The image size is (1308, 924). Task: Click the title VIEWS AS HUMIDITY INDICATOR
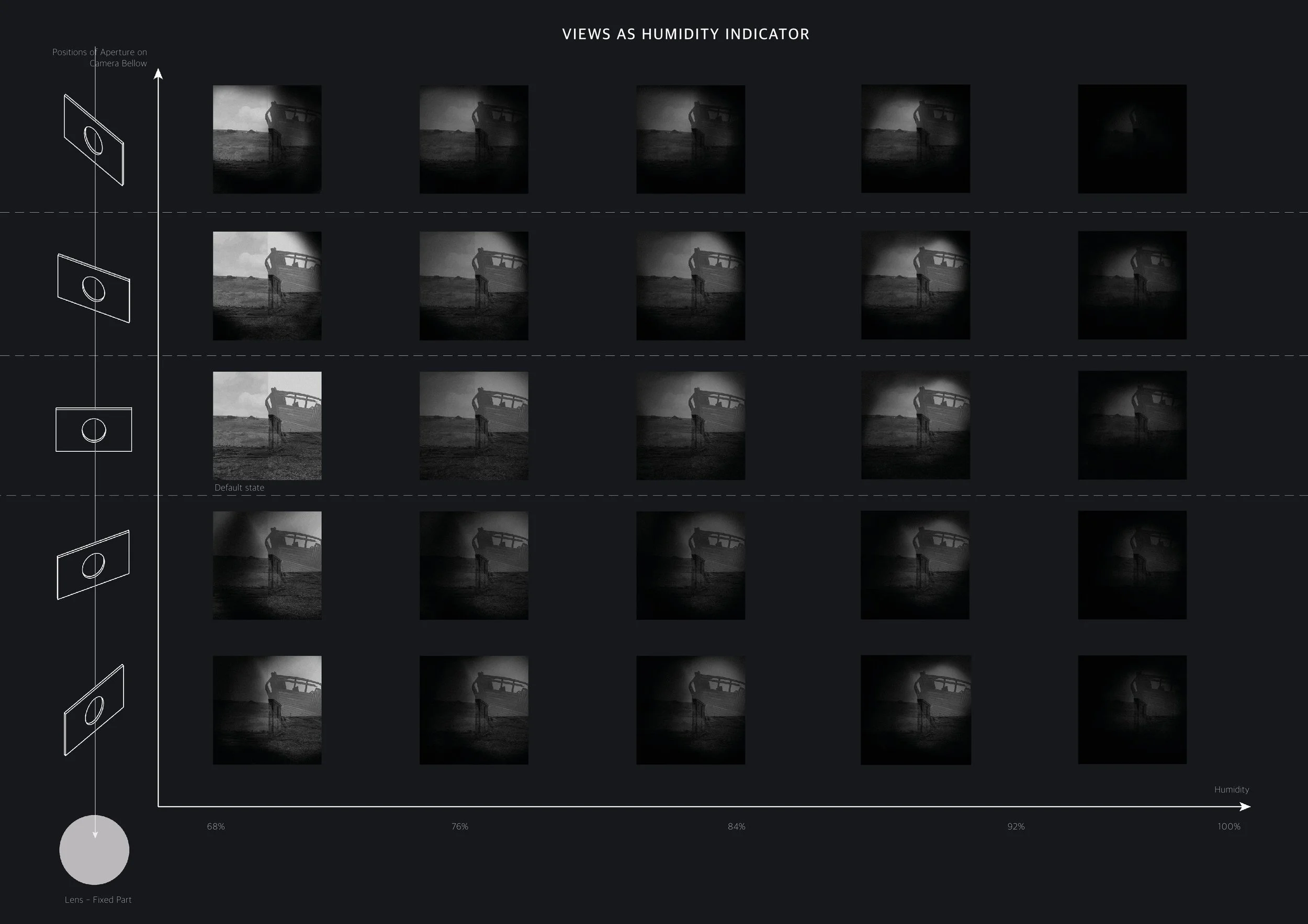click(686, 34)
